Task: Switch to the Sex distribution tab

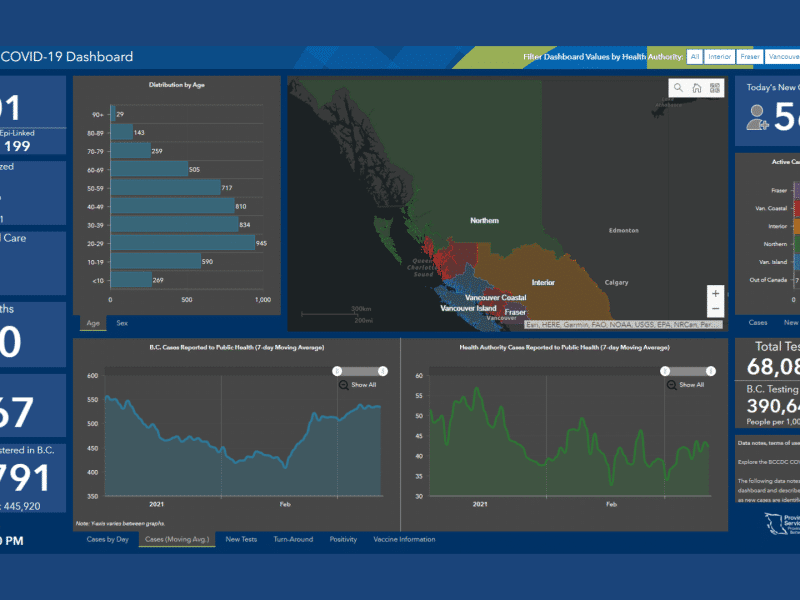Action: tap(122, 323)
